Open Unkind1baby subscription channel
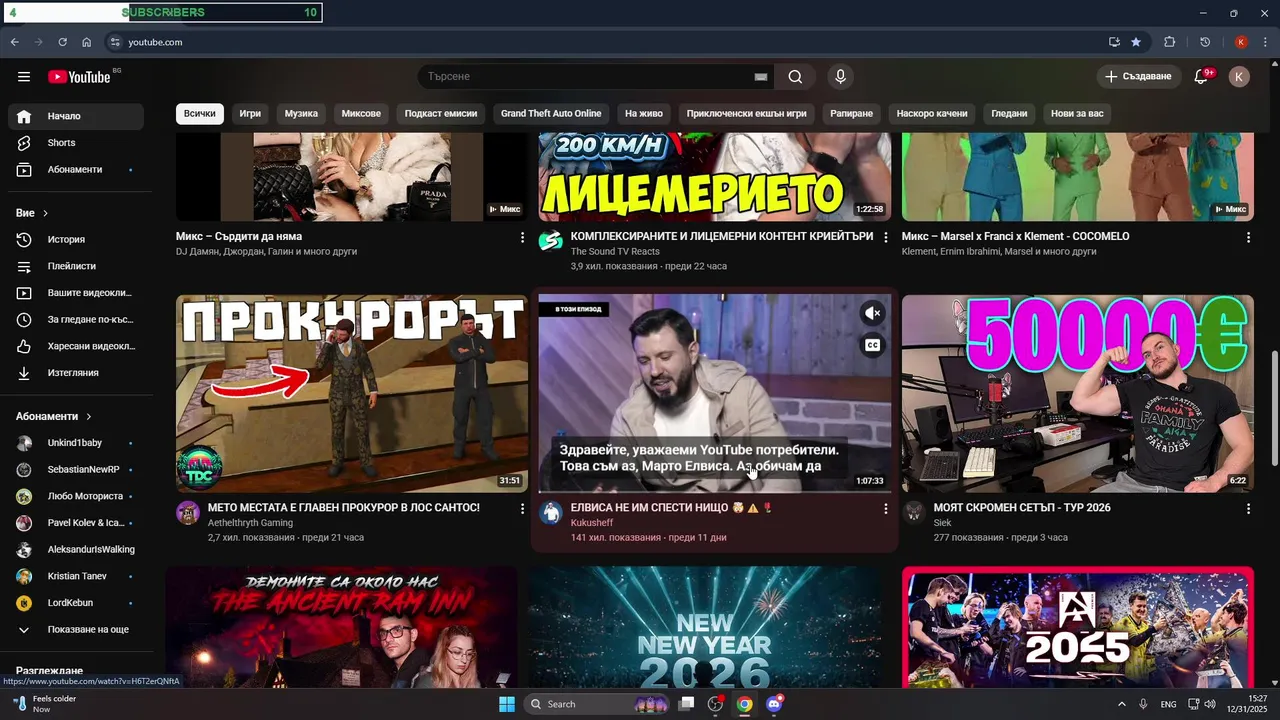 (x=76, y=443)
